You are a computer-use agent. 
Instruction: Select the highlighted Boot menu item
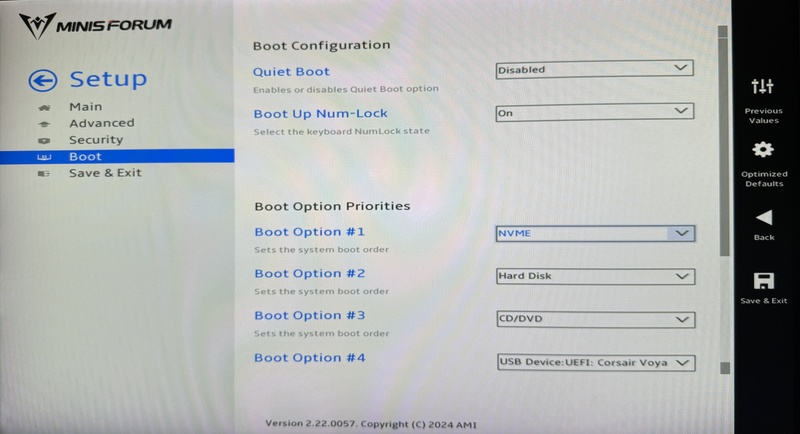117,157
